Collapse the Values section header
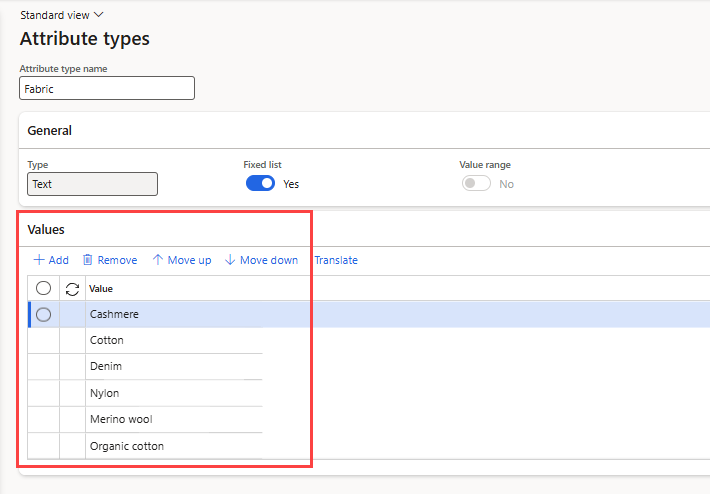Image resolution: width=710 pixels, height=494 pixels. coord(46,229)
